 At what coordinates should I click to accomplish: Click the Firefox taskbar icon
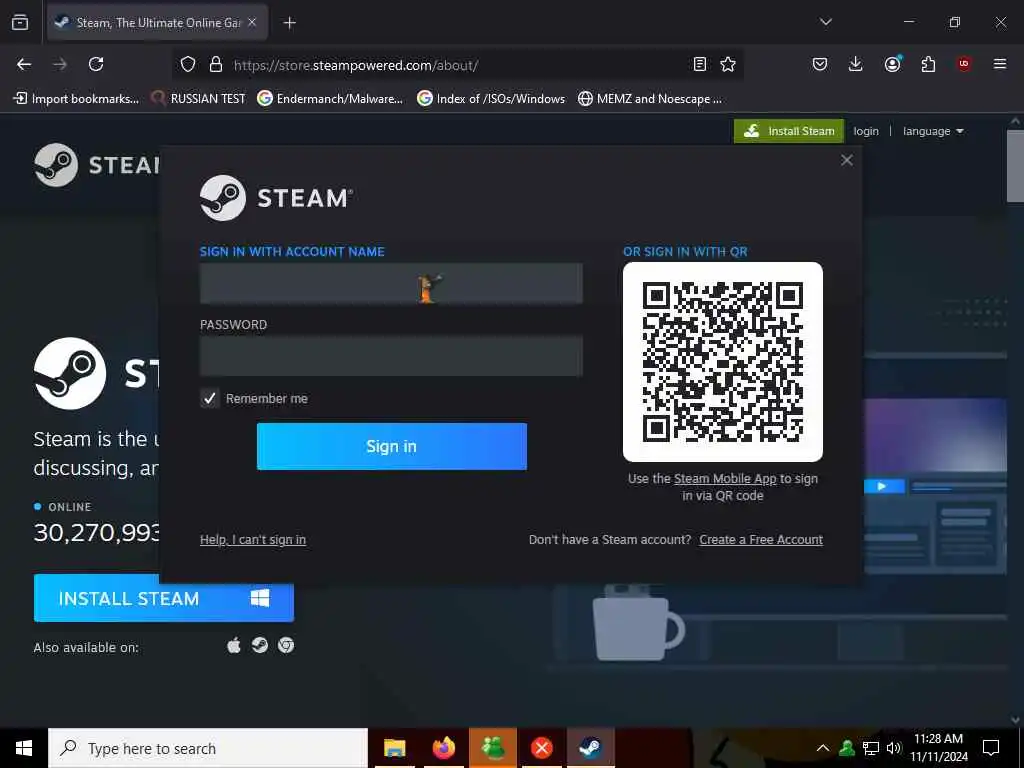(443, 748)
